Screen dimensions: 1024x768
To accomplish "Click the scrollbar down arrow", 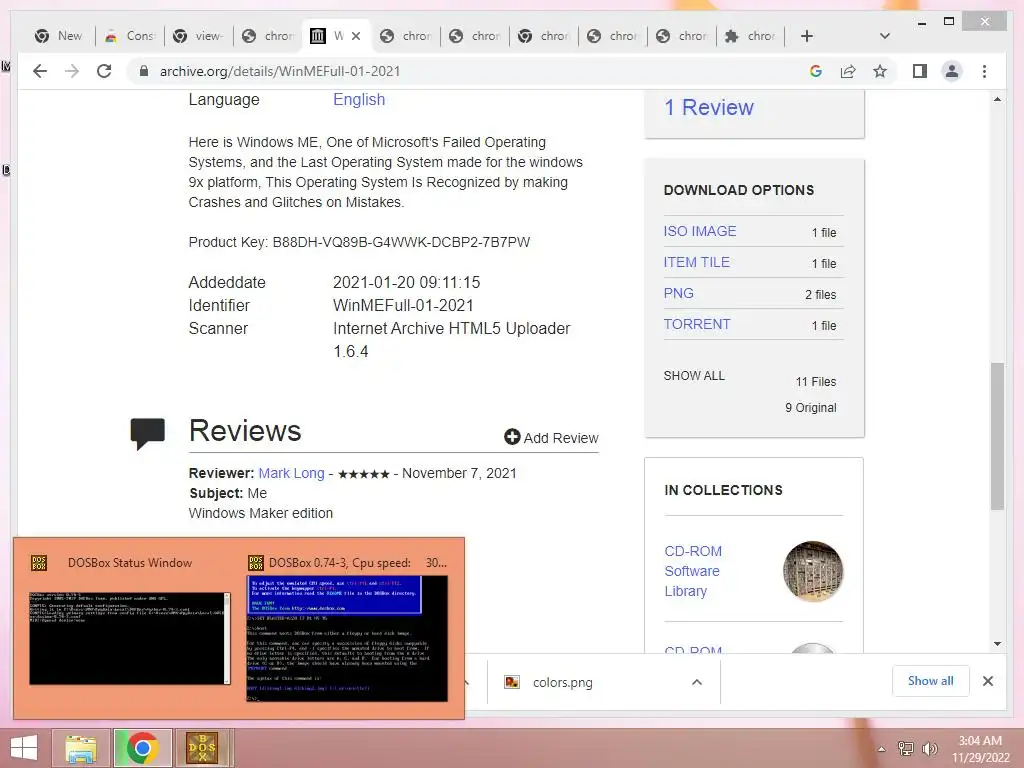I will (997, 644).
